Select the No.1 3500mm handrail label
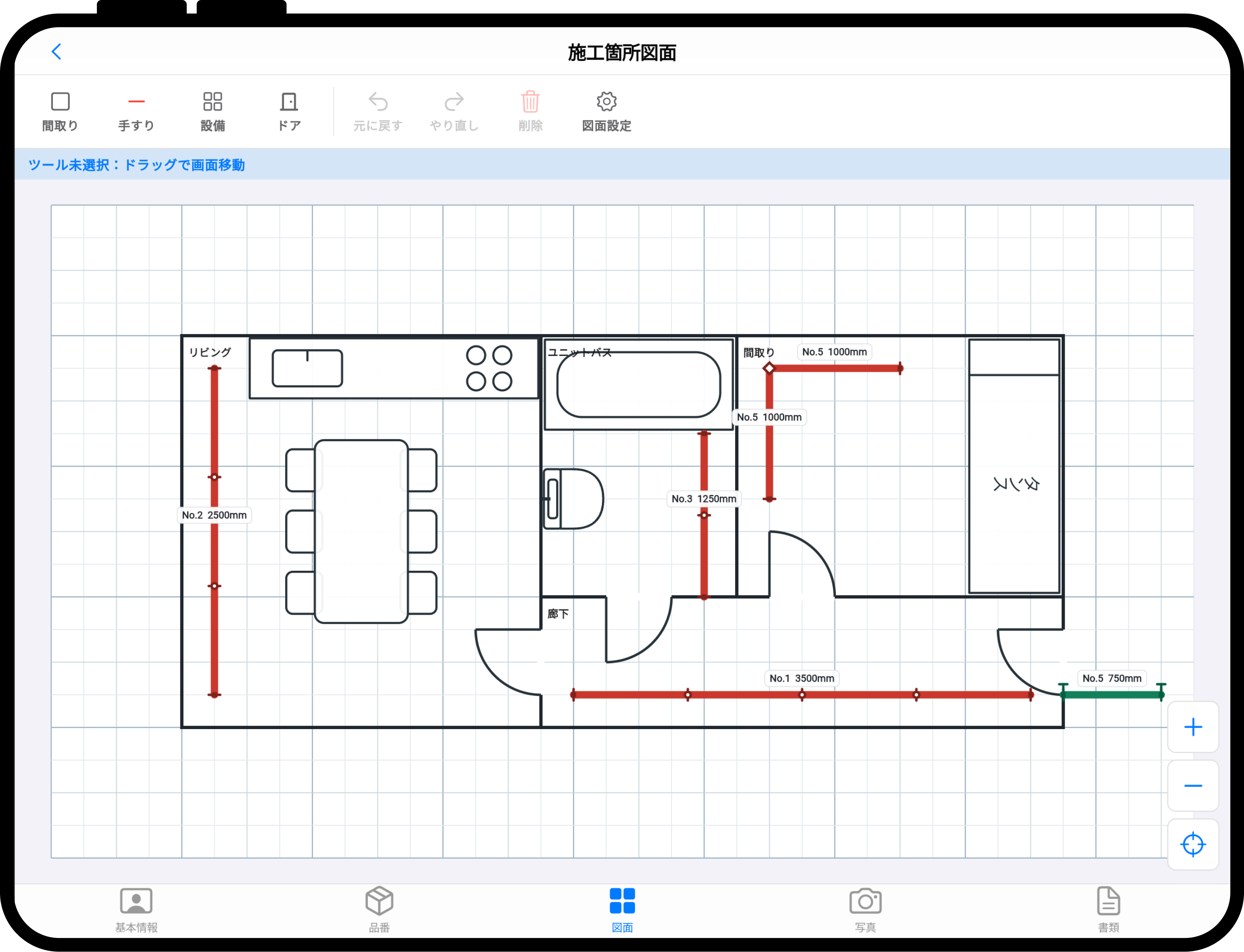Screen dimensions: 1244x952 (802, 678)
